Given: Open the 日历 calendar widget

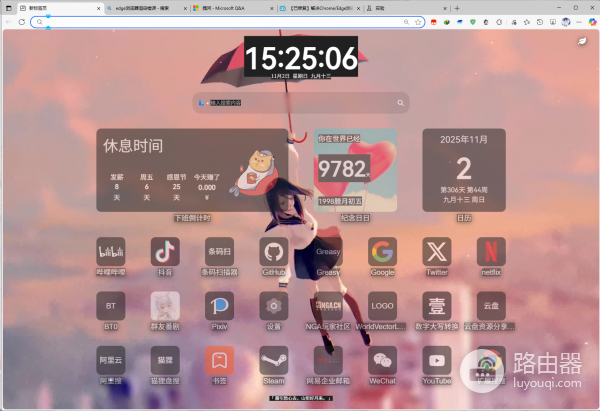Looking at the screenshot, I should 463,169.
